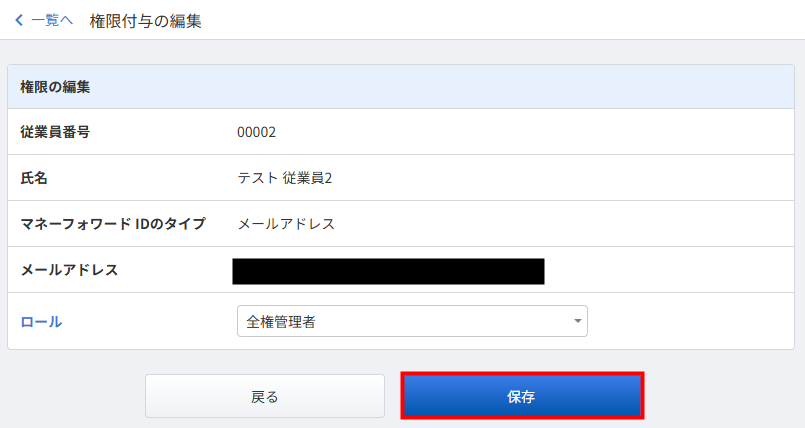
Task: Click the 従業員番号 field label
Action: click(x=56, y=132)
